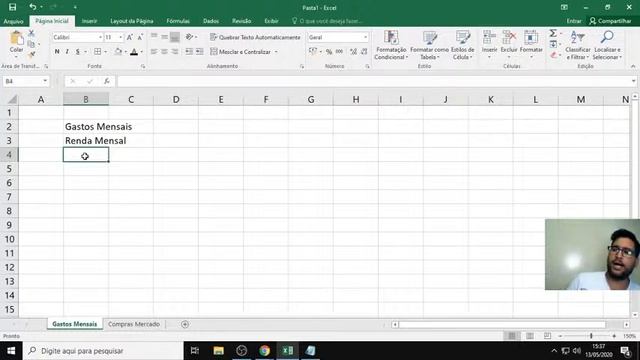The width and height of the screenshot is (640, 360).
Task: Click the font color A icon
Action: [x=134, y=51]
